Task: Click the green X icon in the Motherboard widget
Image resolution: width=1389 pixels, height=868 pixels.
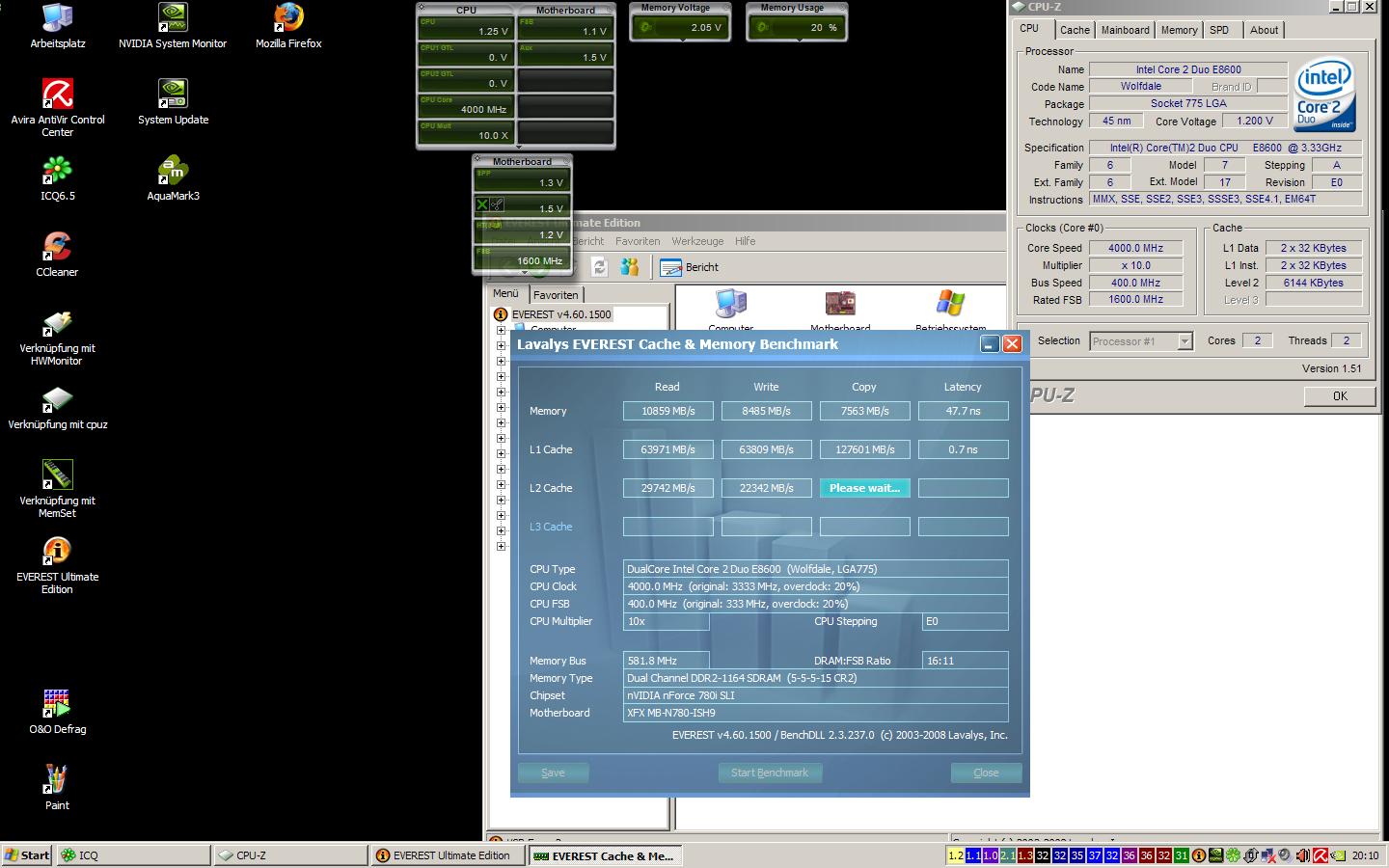Action: pos(482,204)
